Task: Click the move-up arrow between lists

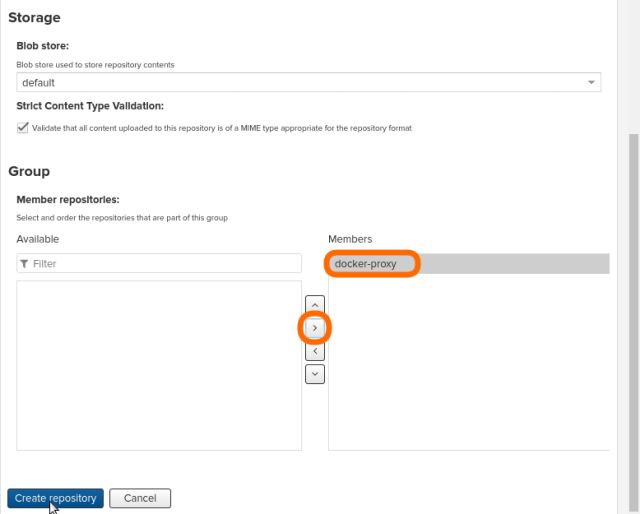Action: coord(315,304)
